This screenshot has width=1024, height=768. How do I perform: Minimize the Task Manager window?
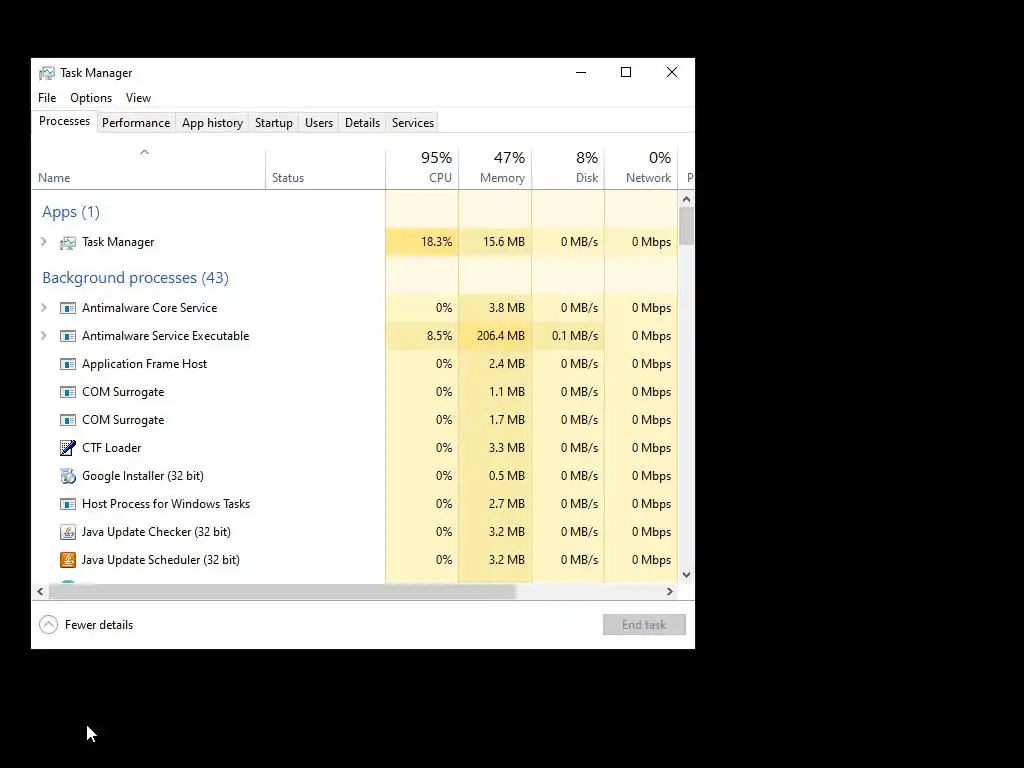tap(581, 72)
